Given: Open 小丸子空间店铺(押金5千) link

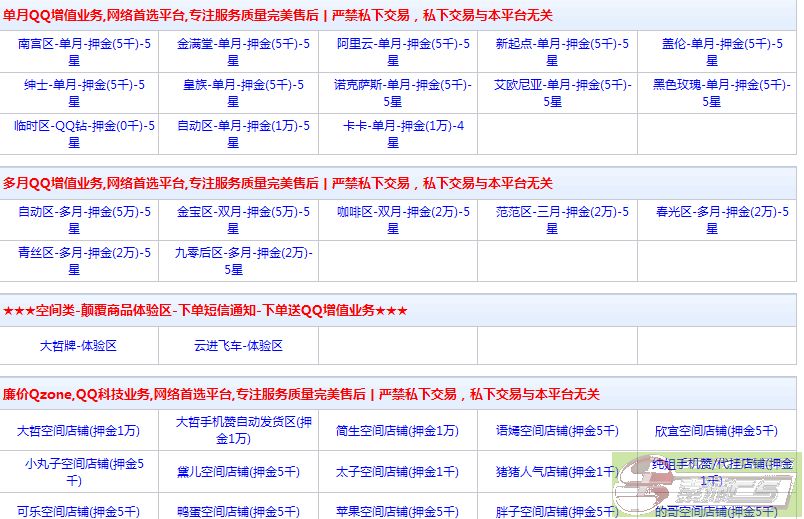Looking at the screenshot, I should point(84,472).
